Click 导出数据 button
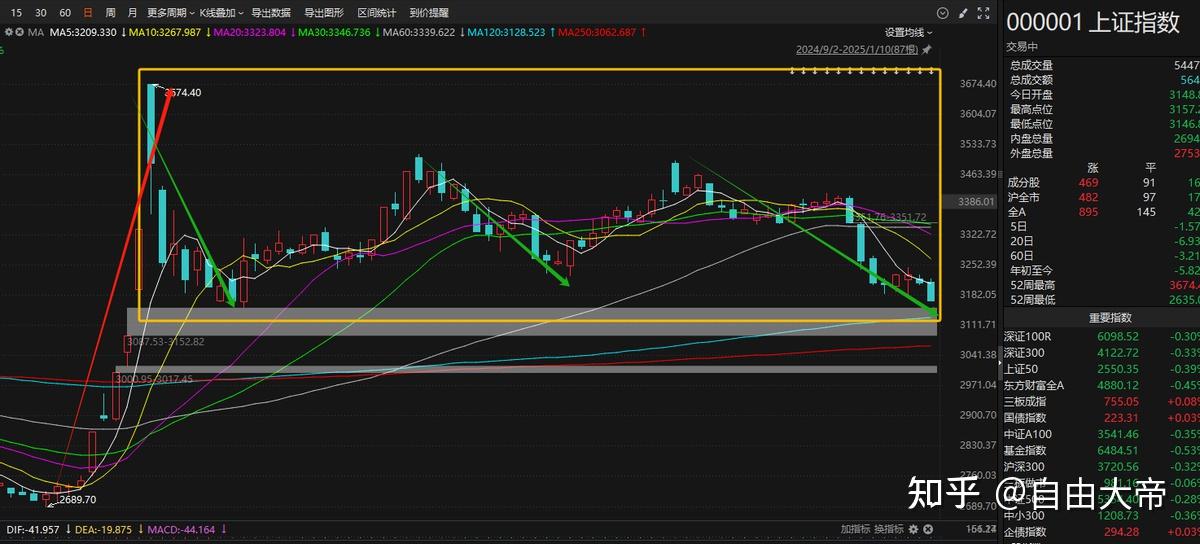The height and width of the screenshot is (544, 1200). [x=270, y=13]
